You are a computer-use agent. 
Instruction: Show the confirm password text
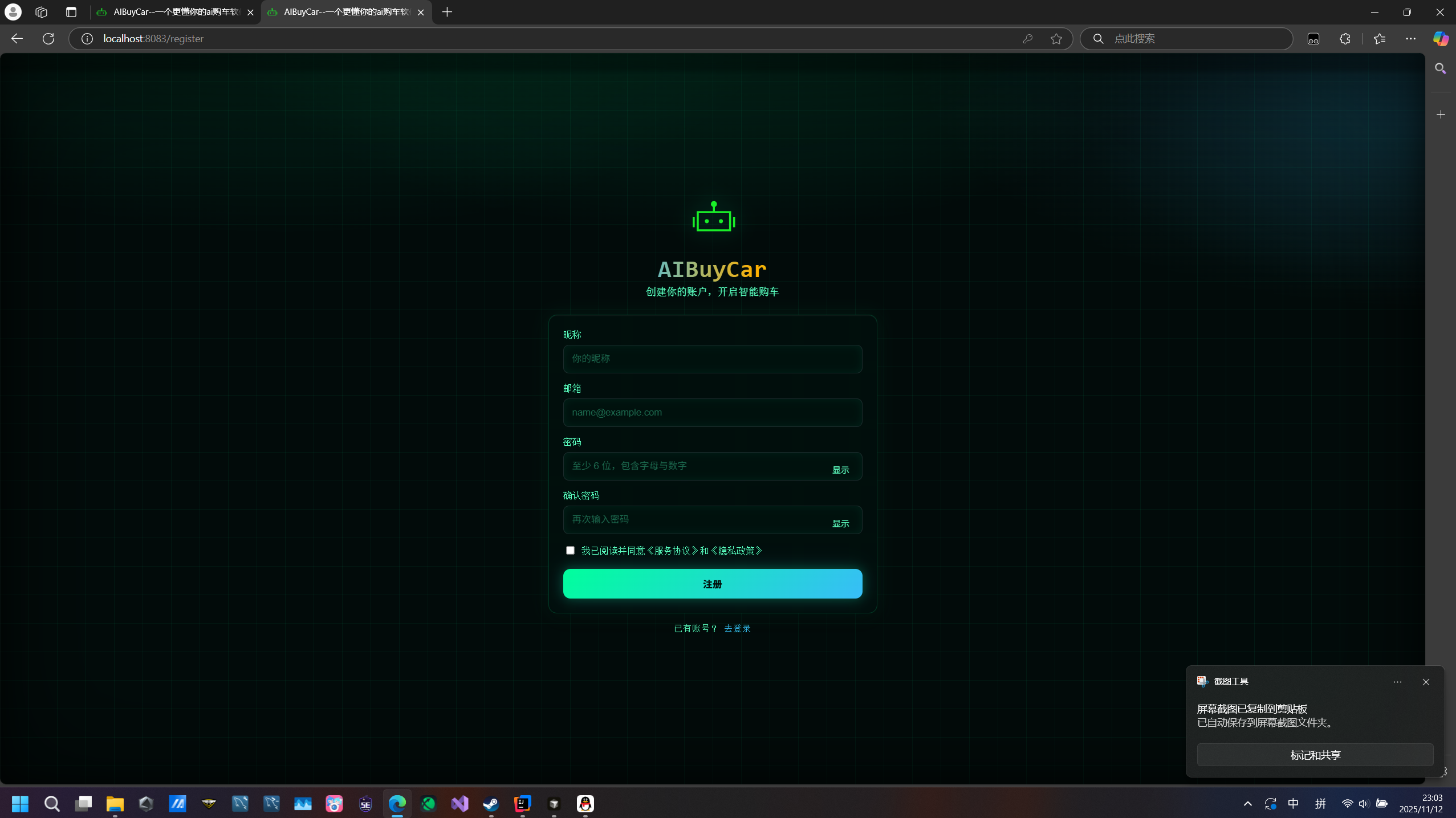(840, 523)
